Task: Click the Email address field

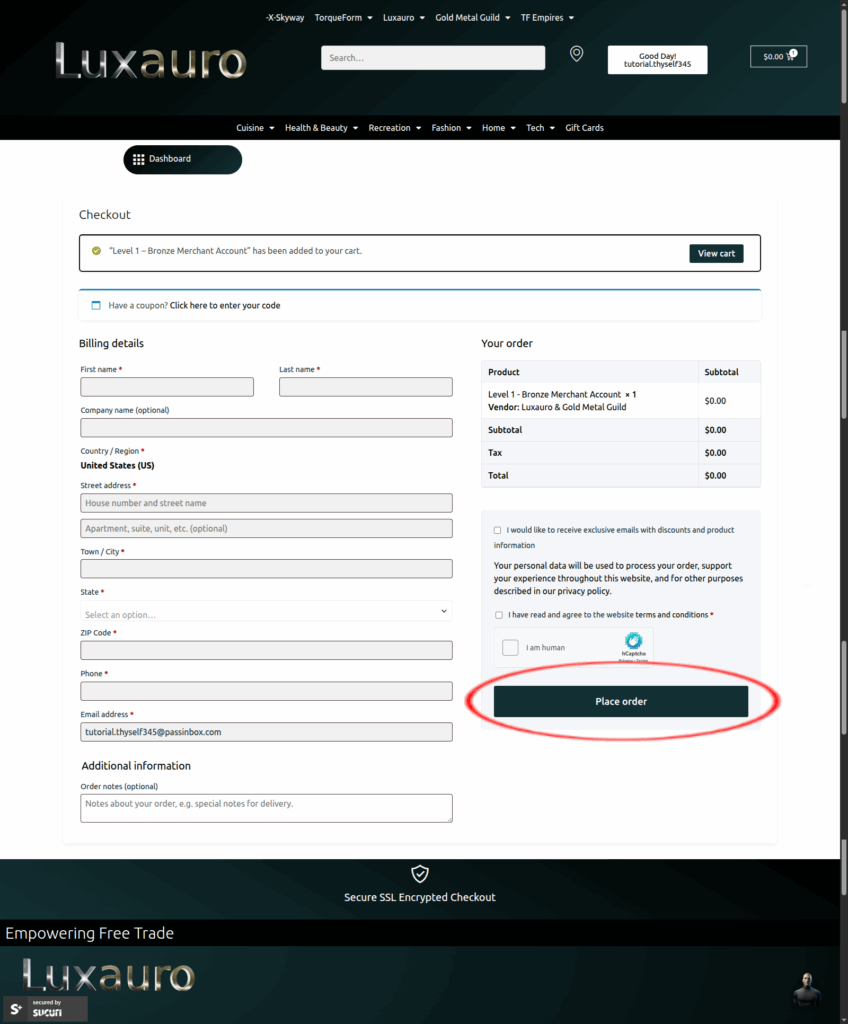Action: pyautogui.click(x=266, y=732)
